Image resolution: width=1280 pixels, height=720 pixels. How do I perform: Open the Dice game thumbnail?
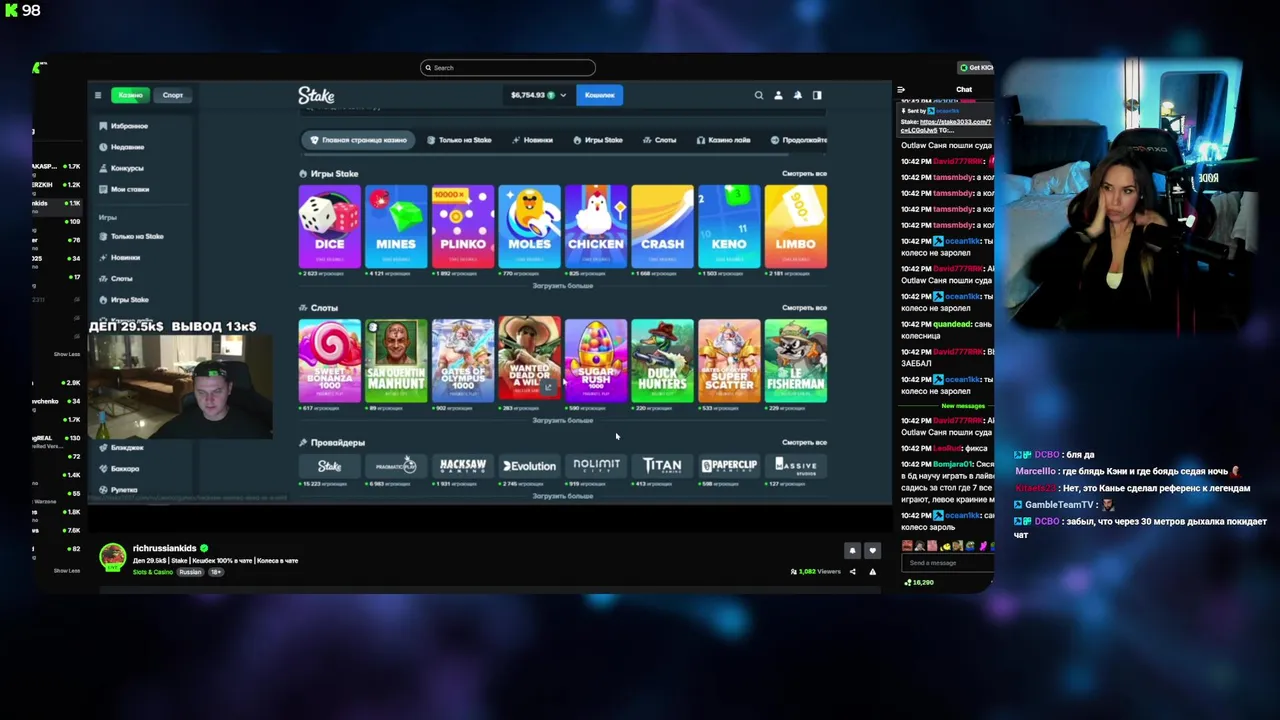329,226
